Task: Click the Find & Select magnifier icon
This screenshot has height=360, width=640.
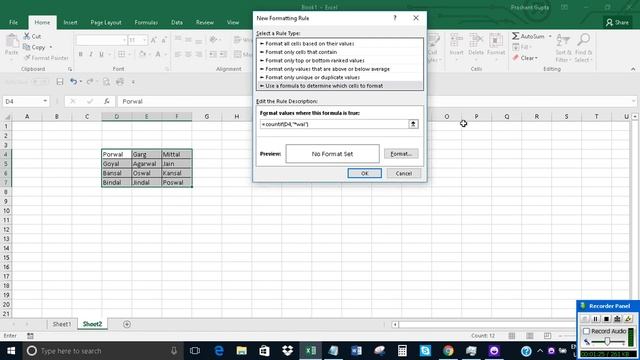Action: tap(583, 40)
